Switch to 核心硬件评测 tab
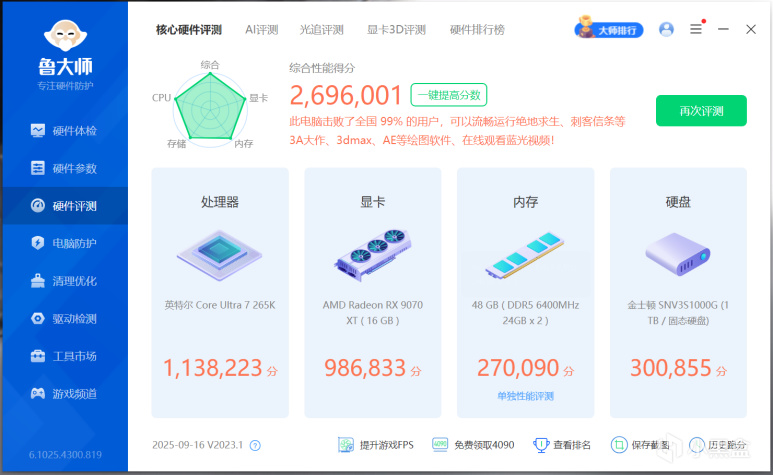This screenshot has width=773, height=475. point(189,30)
